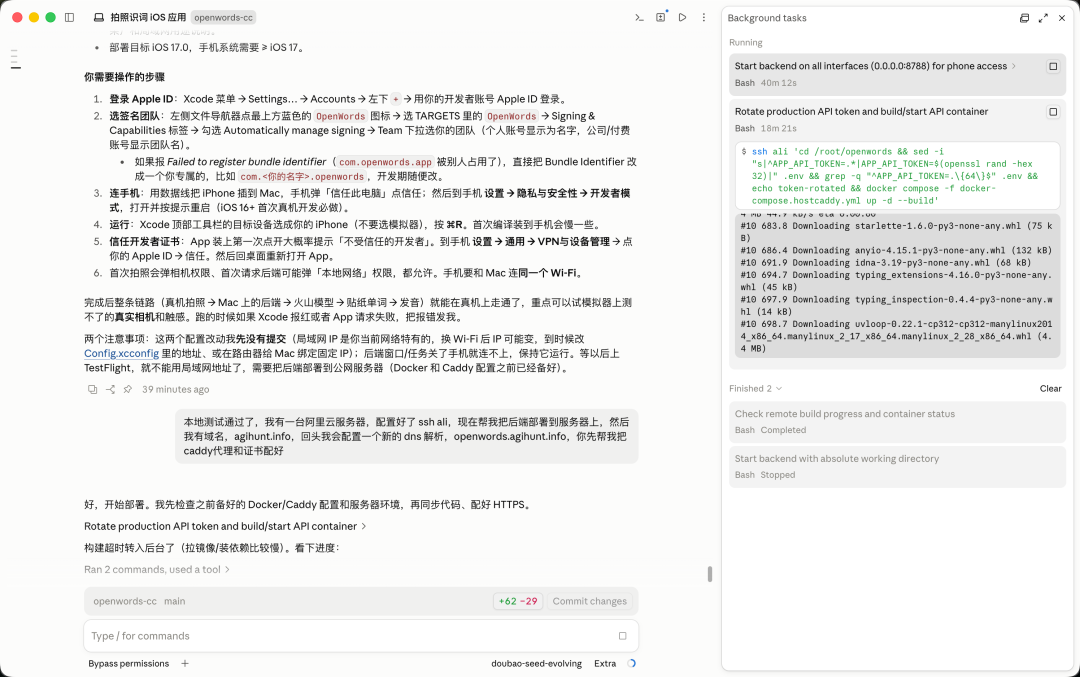Clear the finished background tasks
Screen dimensions: 1080x677
point(1050,388)
